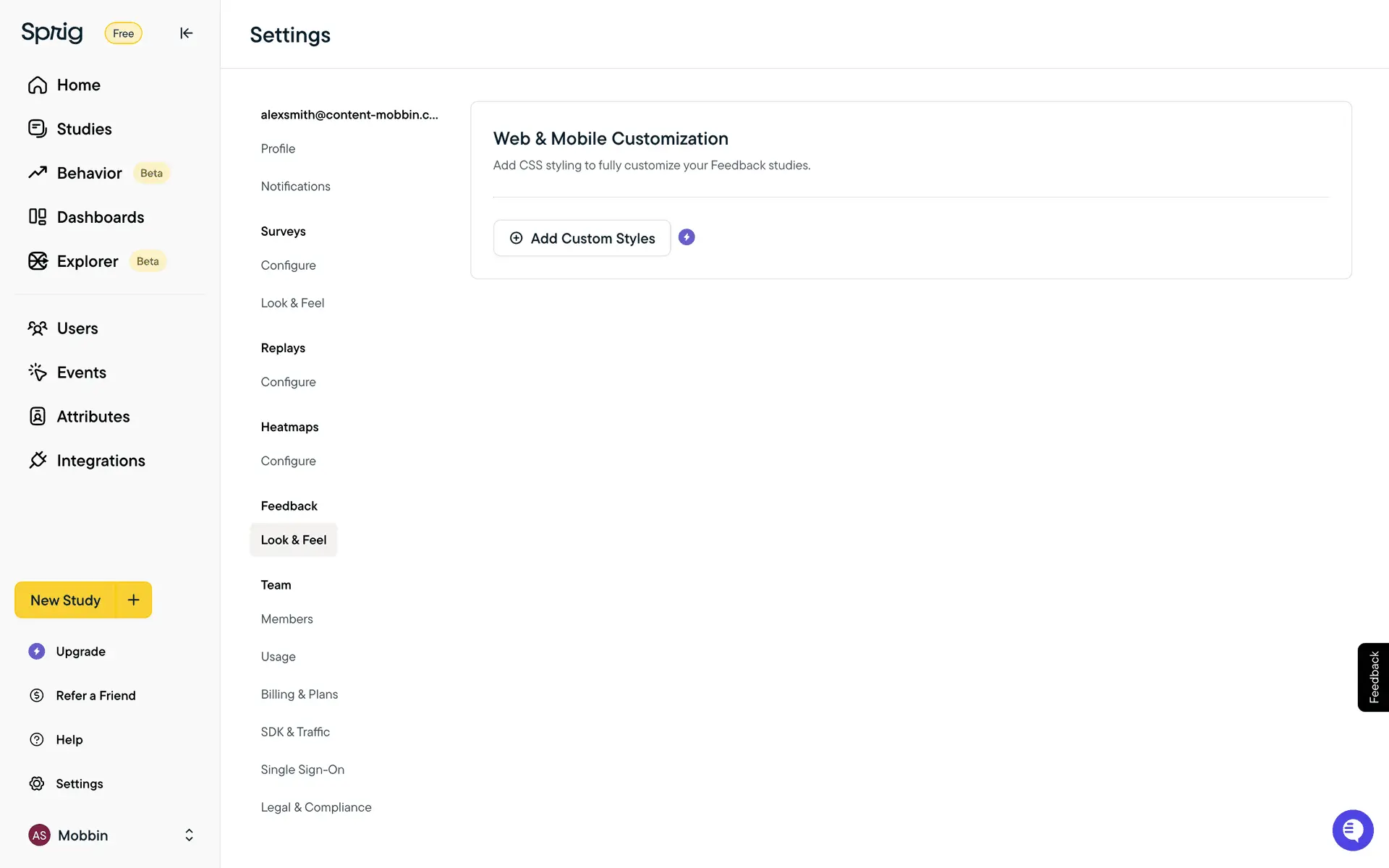Open Studies via its sidebar icon
Image resolution: width=1389 pixels, height=868 pixels.
click(38, 129)
